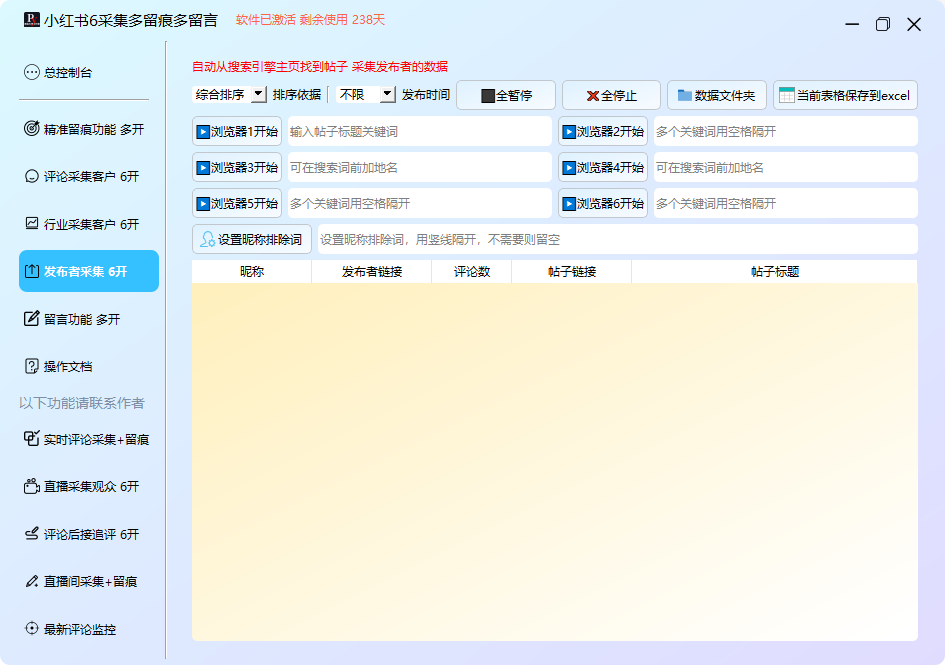Switch to 发布者采集 6开 tab
The height and width of the screenshot is (665, 945).
[x=89, y=271]
